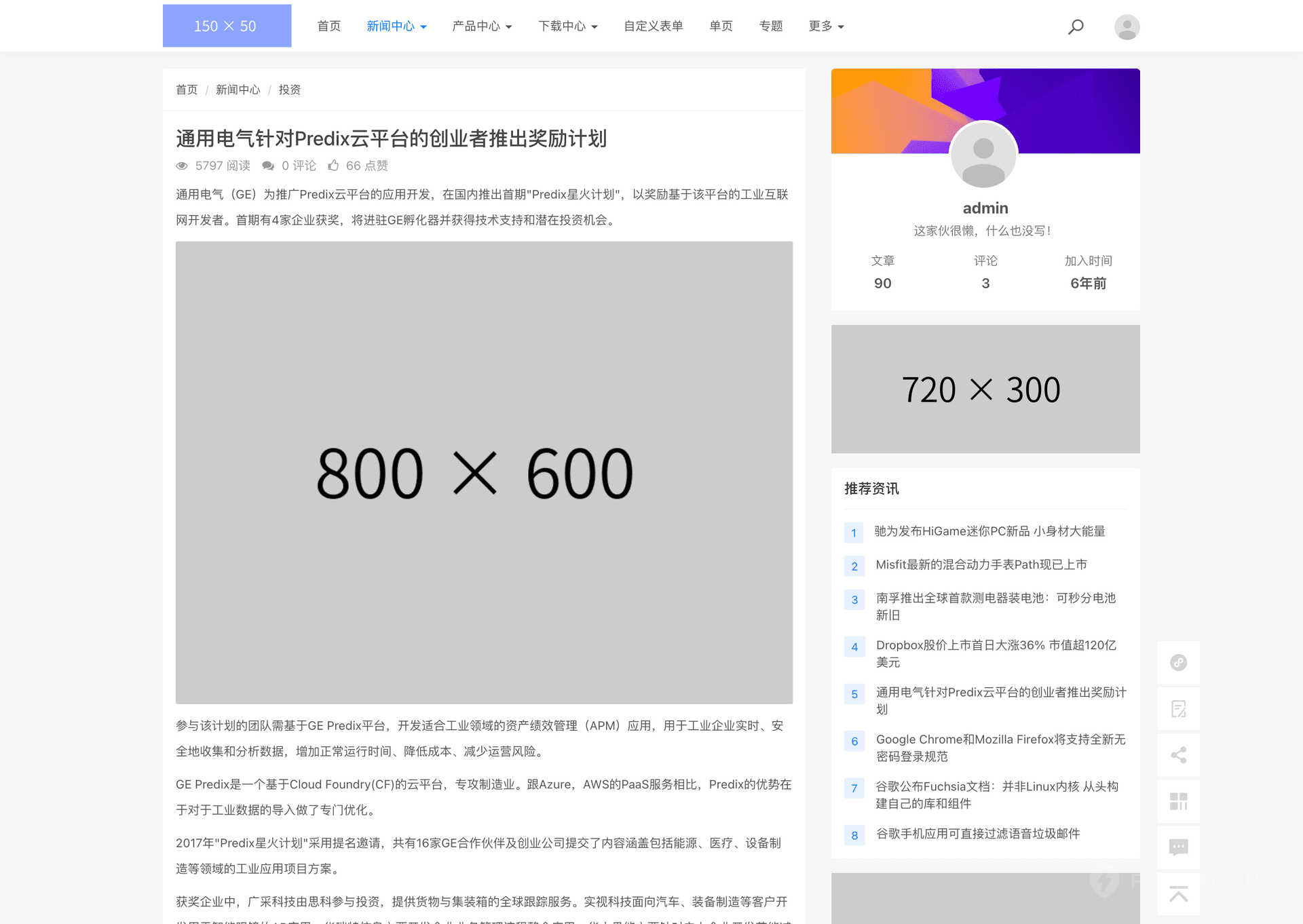Click the 0 评论 comment count
Screen dimensions: 1303x924
point(290,166)
